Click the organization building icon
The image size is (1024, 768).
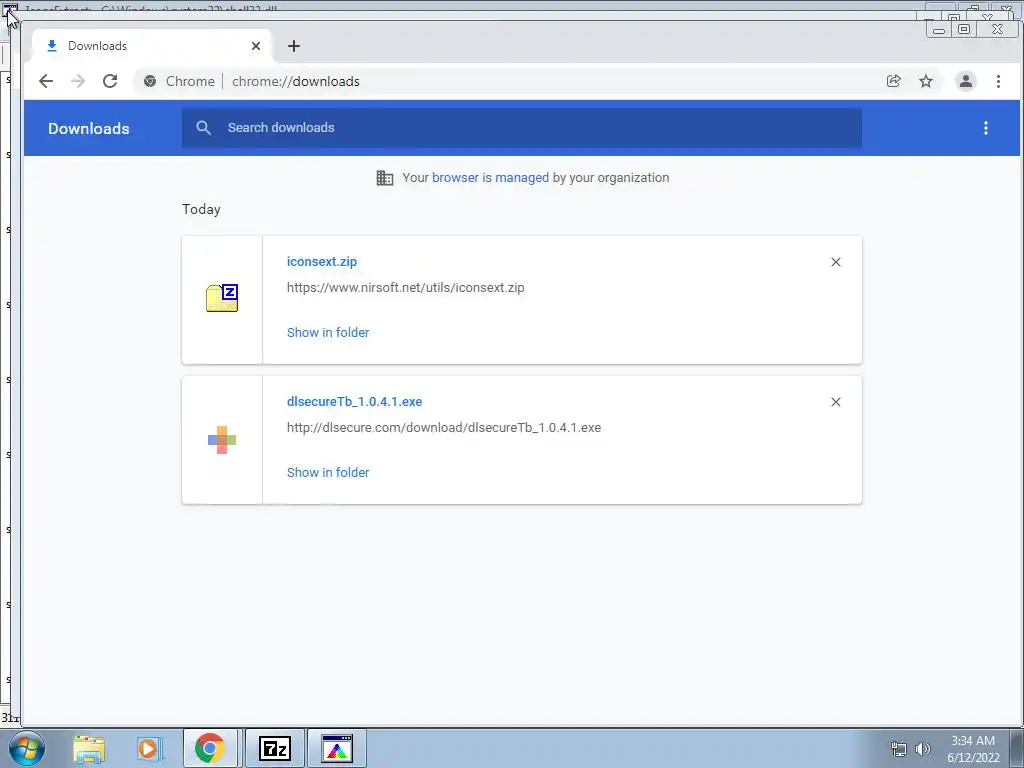[385, 178]
